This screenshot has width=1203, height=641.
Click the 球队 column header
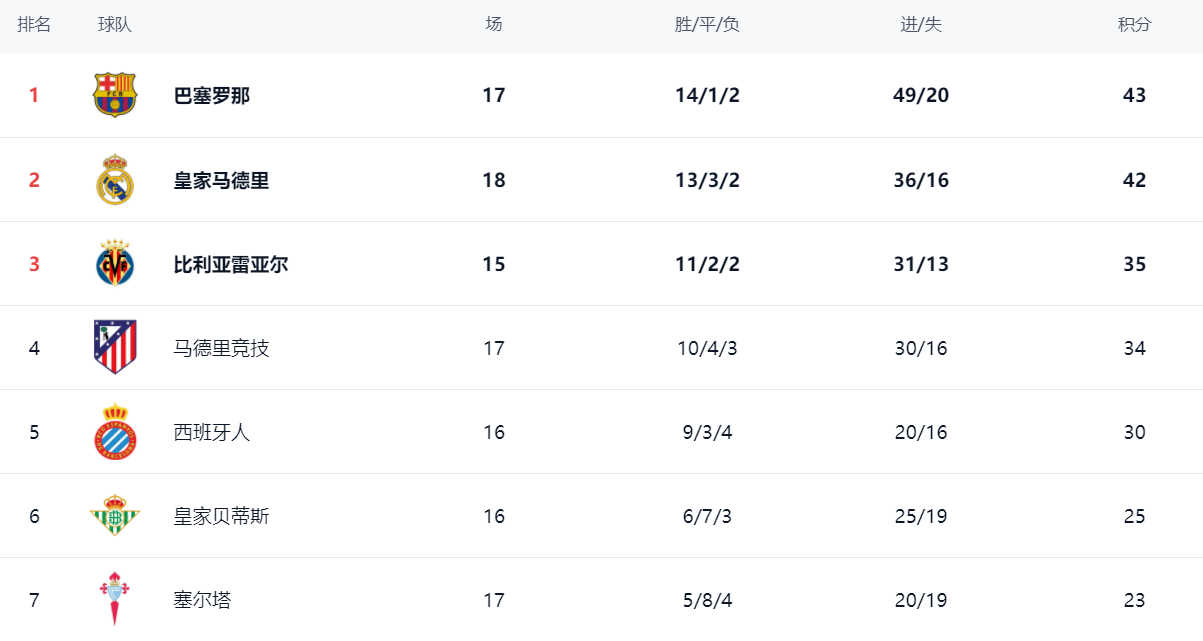point(115,25)
